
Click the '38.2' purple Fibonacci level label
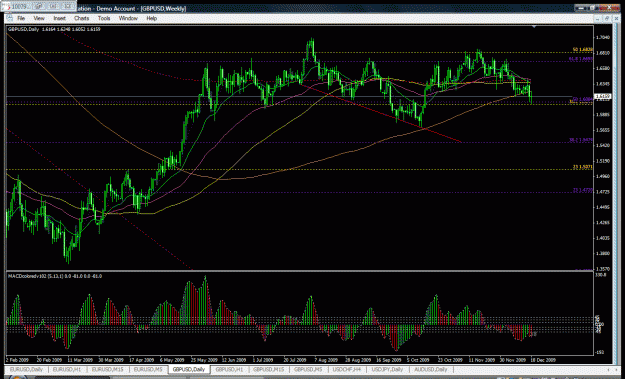pos(580,140)
